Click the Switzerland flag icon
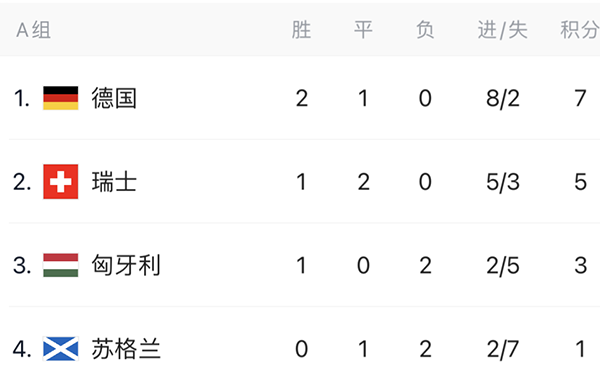The height and width of the screenshot is (370, 600). pos(60,182)
